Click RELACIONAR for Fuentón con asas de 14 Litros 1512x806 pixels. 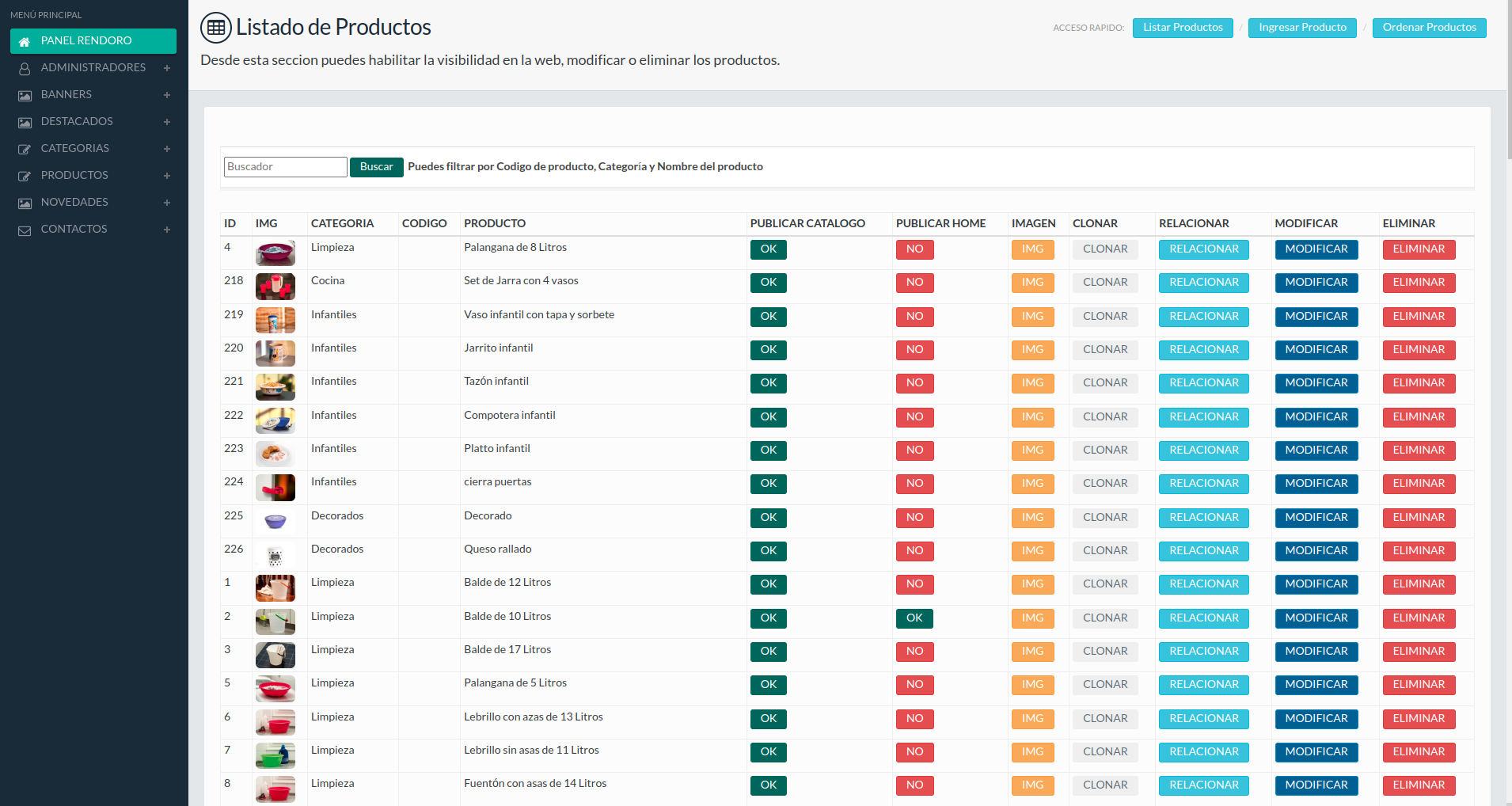1204,785
